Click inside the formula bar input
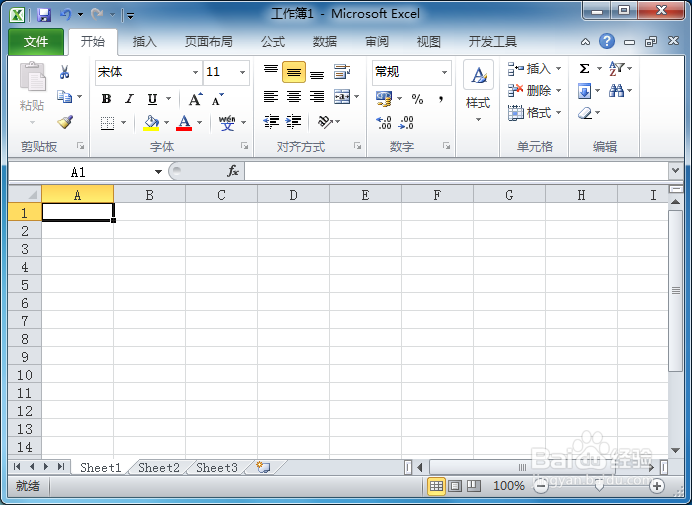Screen dimensions: 692x505 click(456, 171)
